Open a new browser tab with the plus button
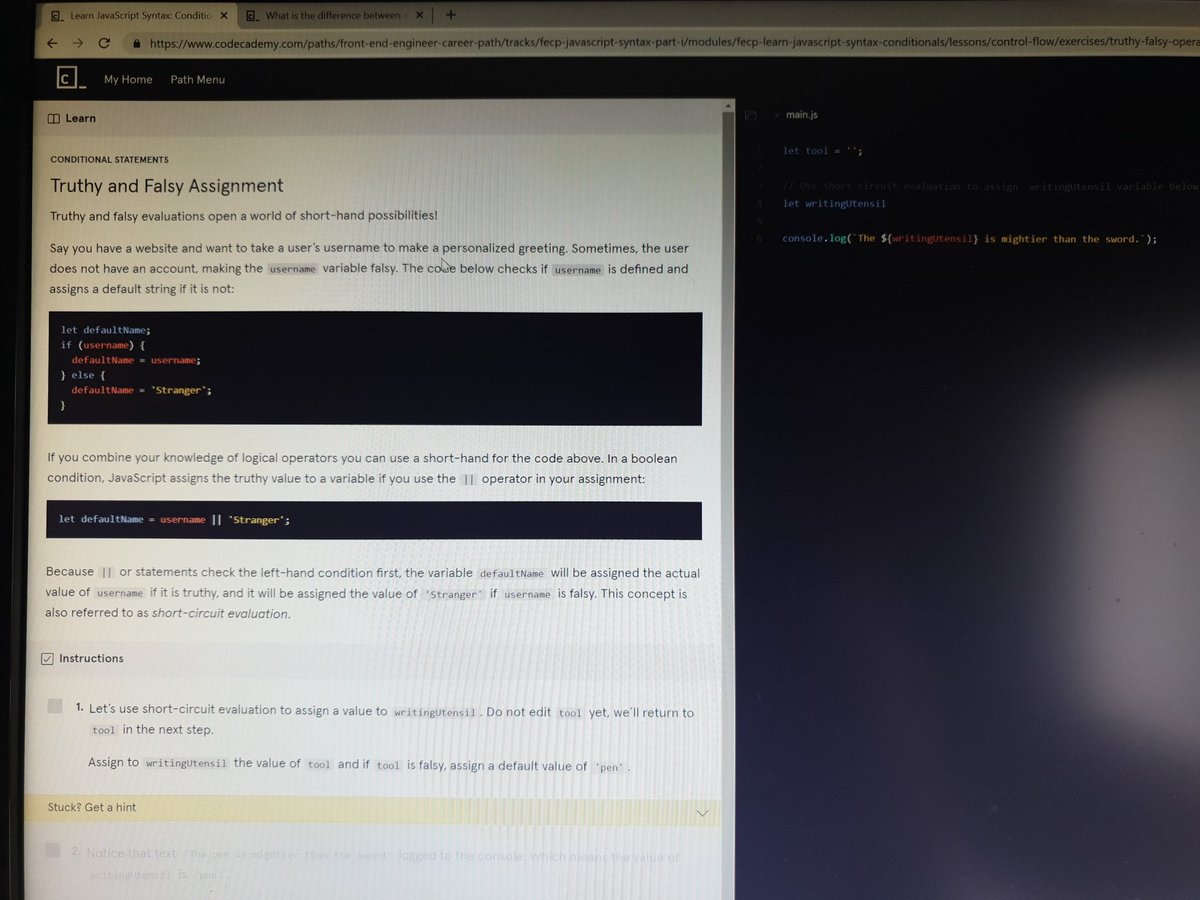Viewport: 1200px width, 900px height. pos(451,15)
